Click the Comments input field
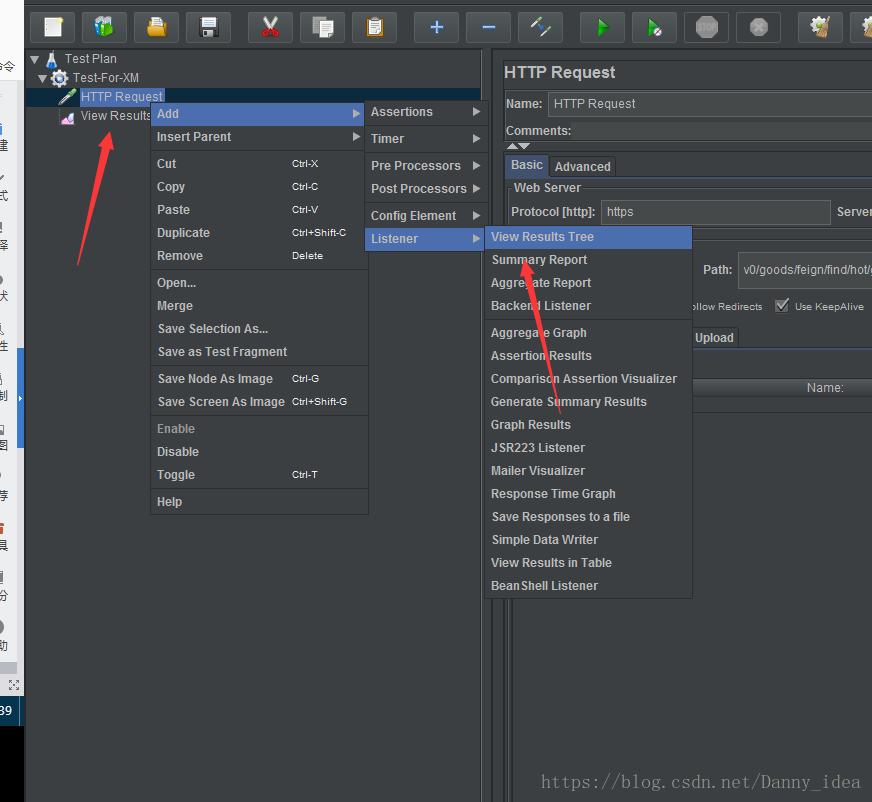 point(722,131)
